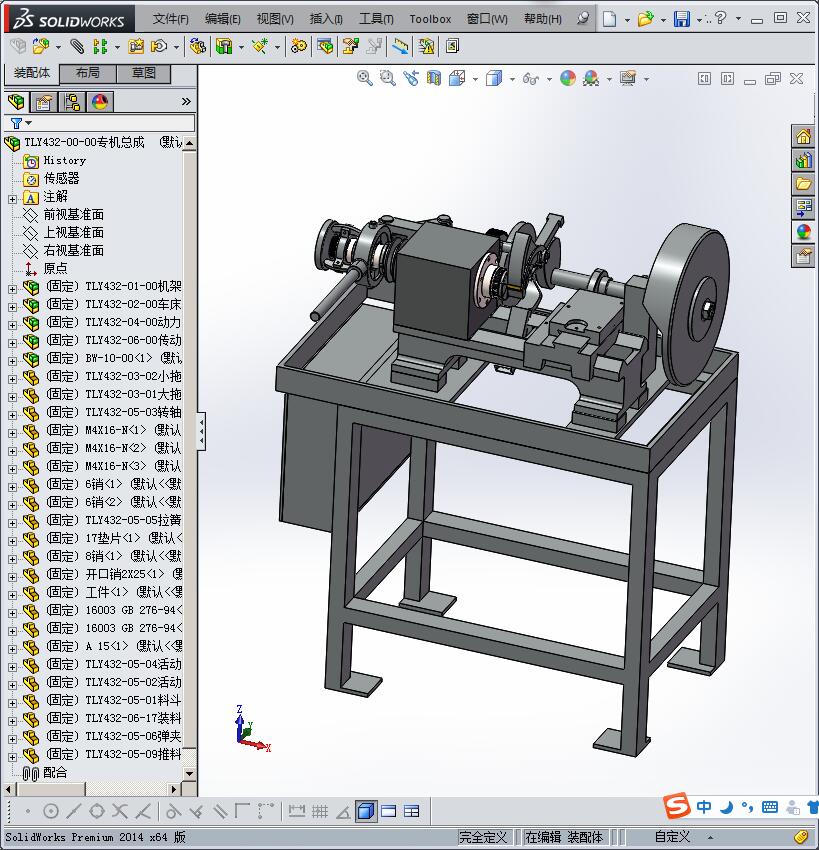Click Section View icon

(434, 79)
